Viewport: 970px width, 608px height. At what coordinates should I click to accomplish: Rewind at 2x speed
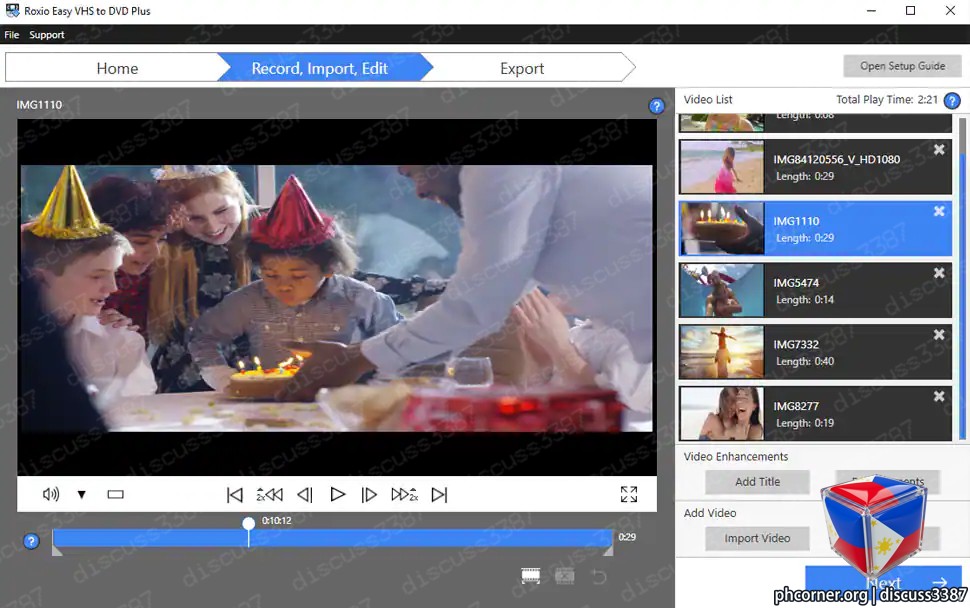tap(270, 494)
